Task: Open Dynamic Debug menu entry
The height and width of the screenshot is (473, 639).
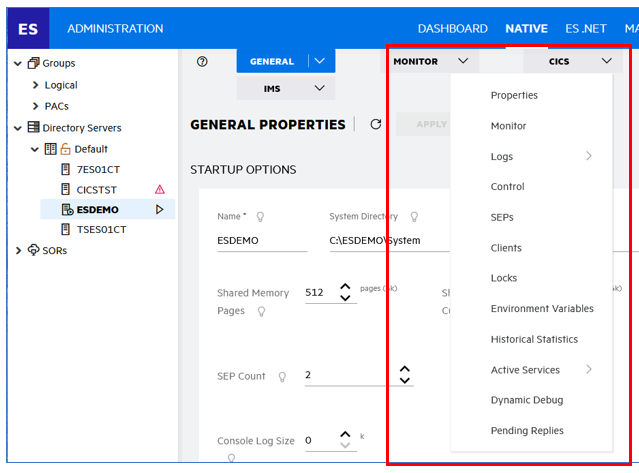Action: 527,400
